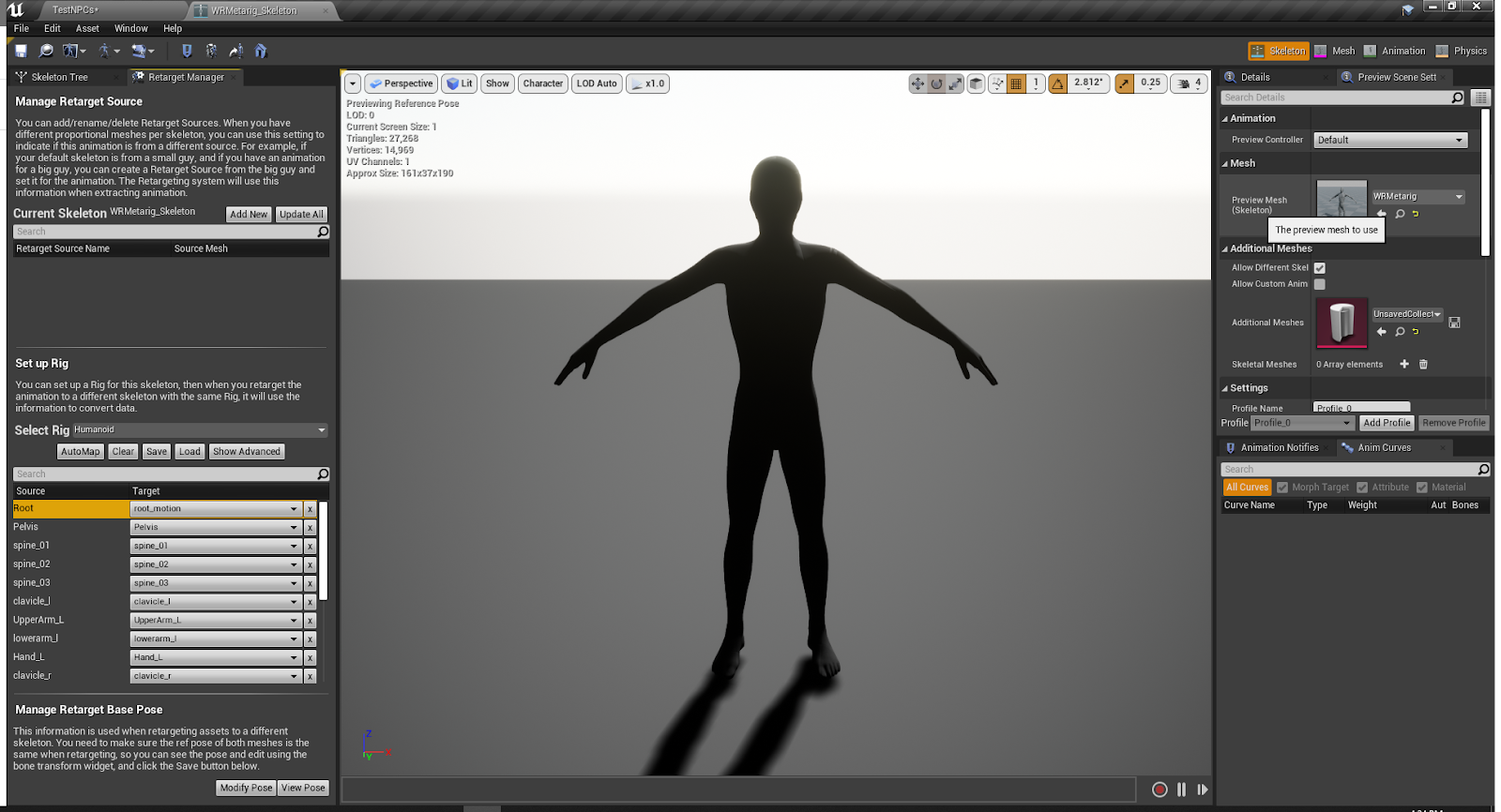Open target dropdown for spine_01 bone
The height and width of the screenshot is (812, 1501).
(x=215, y=546)
